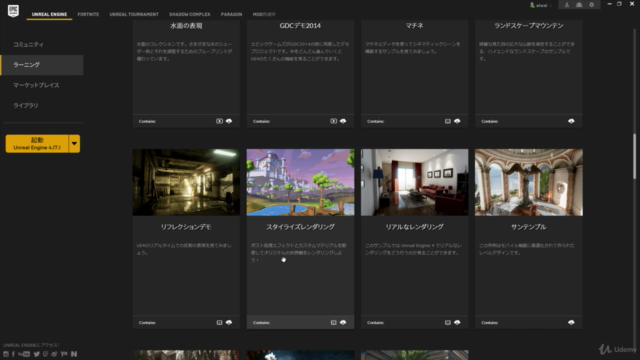Image resolution: width=640 pixels, height=360 pixels.
Task: Expand the engine version dropdown arrow beside 起動
Action: click(x=74, y=144)
